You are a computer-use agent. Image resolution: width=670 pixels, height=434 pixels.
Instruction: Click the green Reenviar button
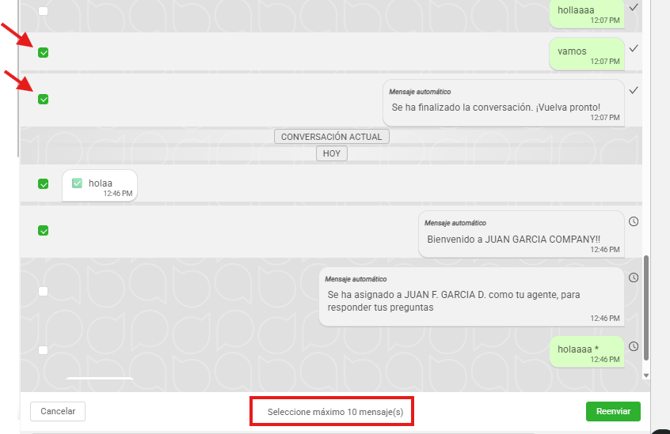point(613,411)
